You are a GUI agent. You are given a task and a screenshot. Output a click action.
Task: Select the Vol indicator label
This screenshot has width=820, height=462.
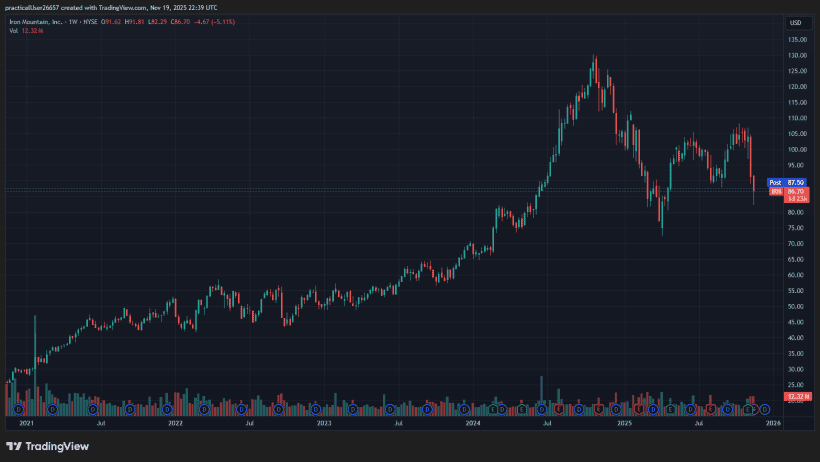pyautogui.click(x=14, y=31)
